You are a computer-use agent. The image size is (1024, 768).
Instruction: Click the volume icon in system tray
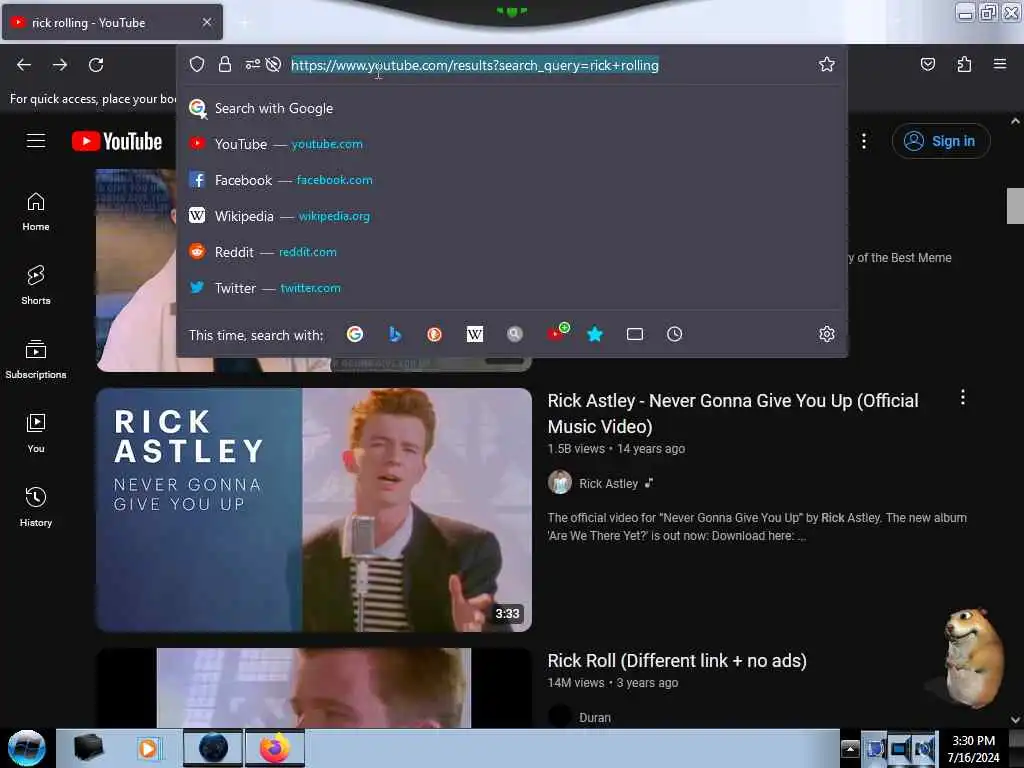923,748
